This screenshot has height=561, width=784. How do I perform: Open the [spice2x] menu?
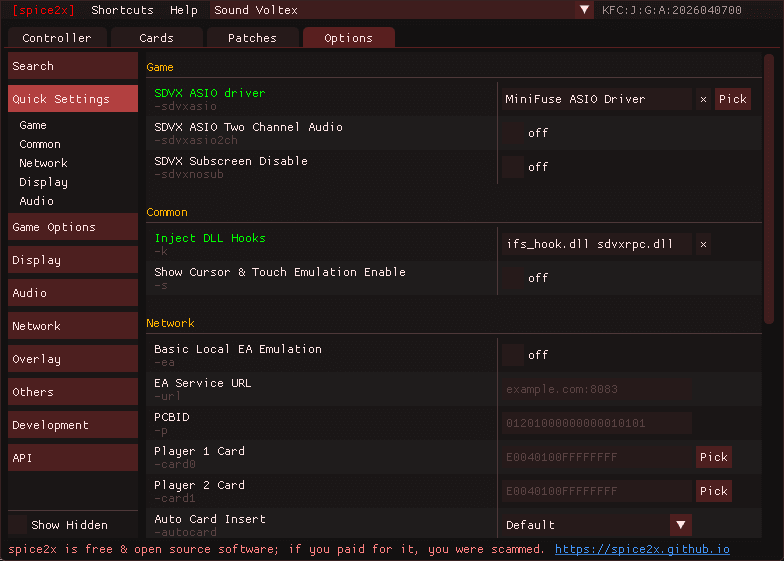[44, 10]
